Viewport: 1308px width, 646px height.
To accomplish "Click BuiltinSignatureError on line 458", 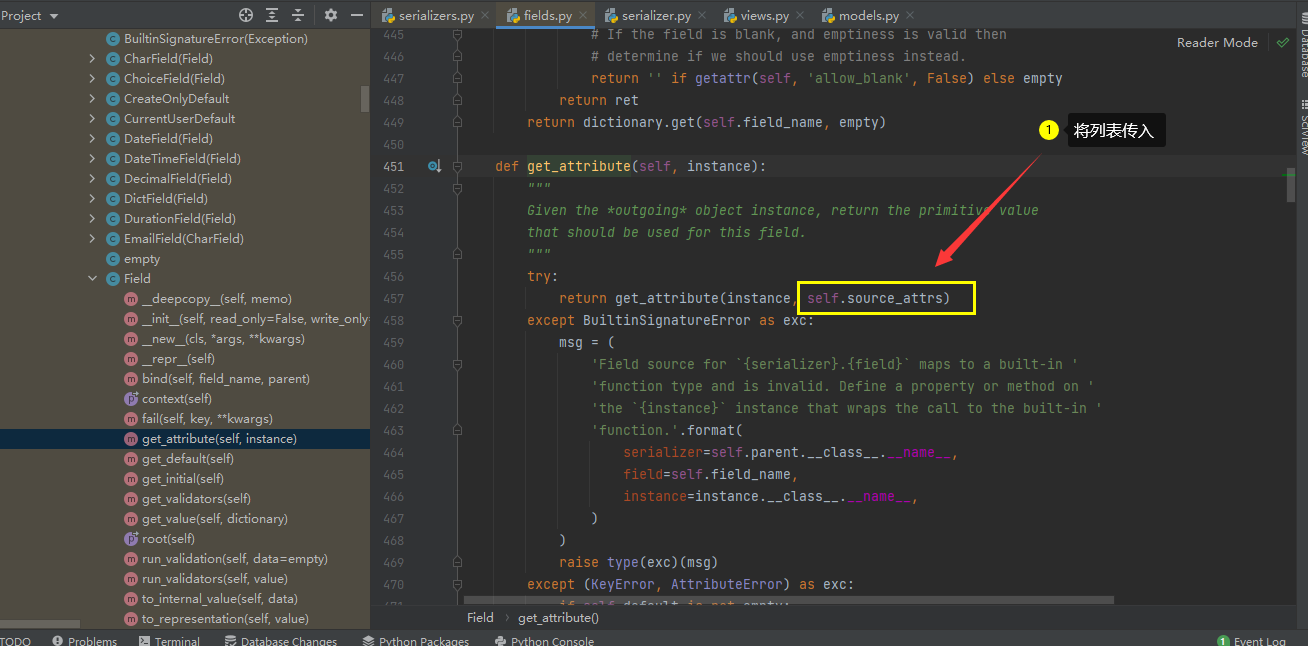I will (666, 320).
